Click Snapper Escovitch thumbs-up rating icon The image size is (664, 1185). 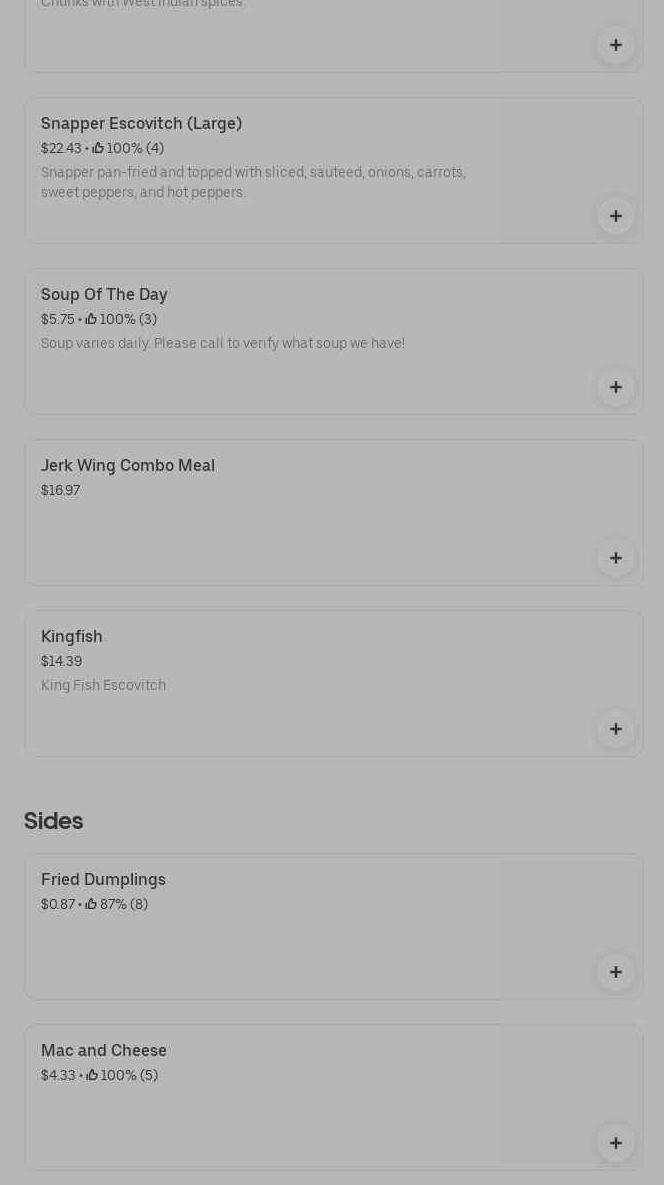[98, 148]
